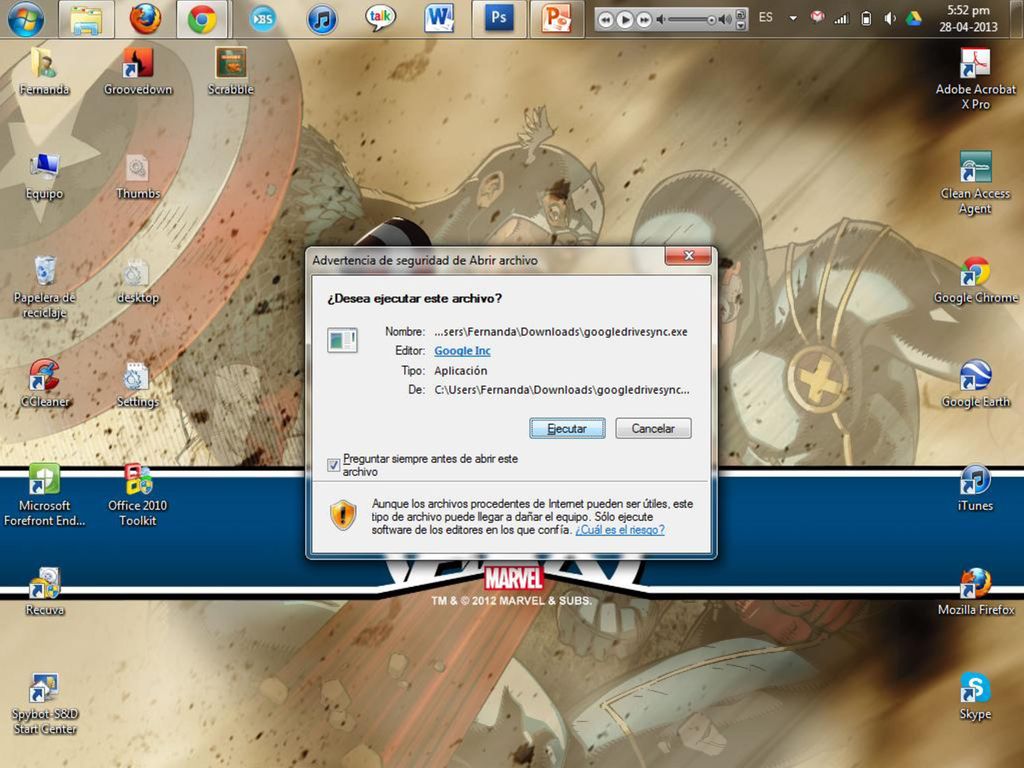Screen dimensions: 1024x768
Task: Open the BS app taskbar icon
Action: (263, 19)
